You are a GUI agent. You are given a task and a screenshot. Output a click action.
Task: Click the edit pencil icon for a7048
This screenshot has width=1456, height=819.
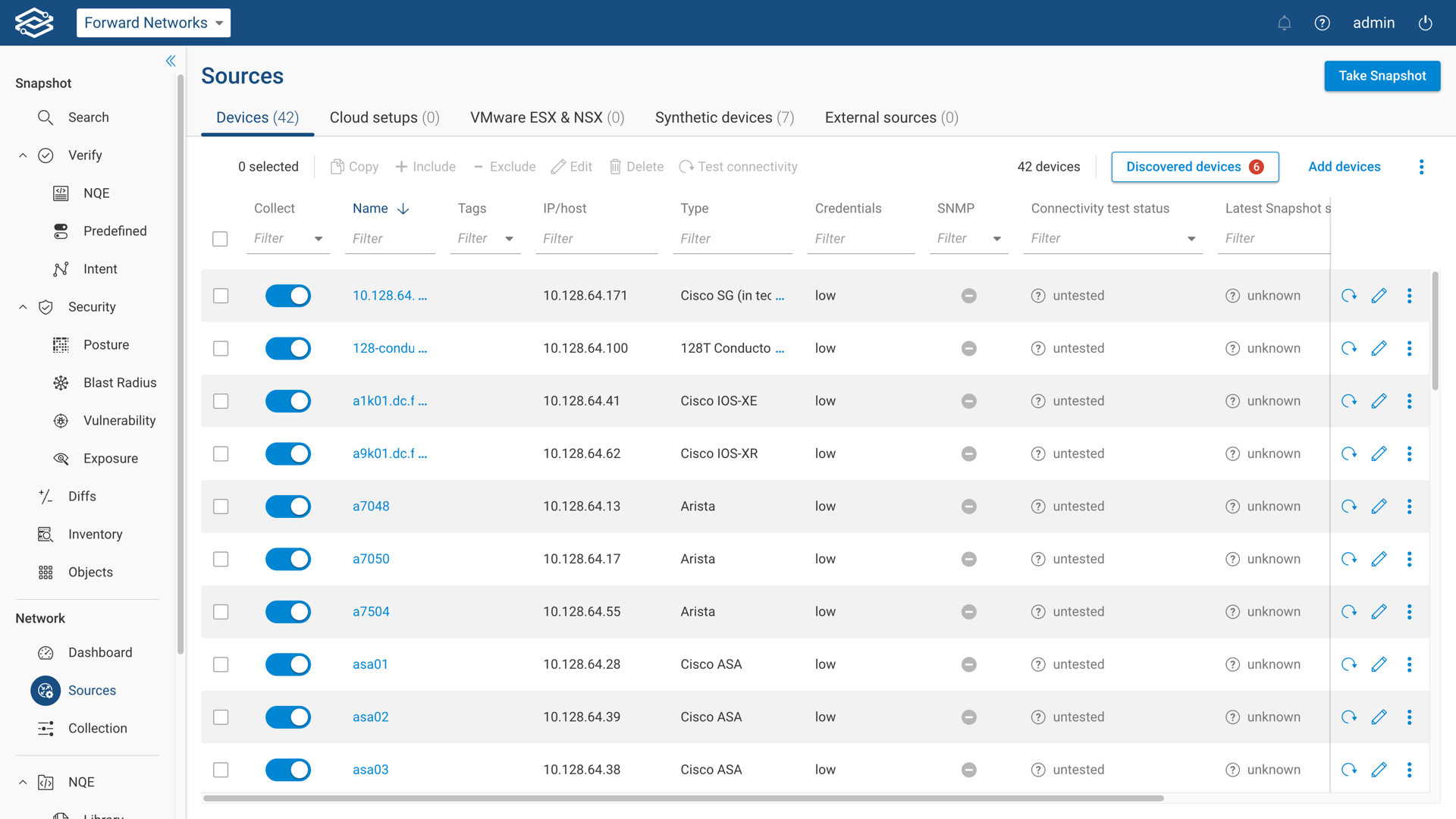tap(1379, 507)
